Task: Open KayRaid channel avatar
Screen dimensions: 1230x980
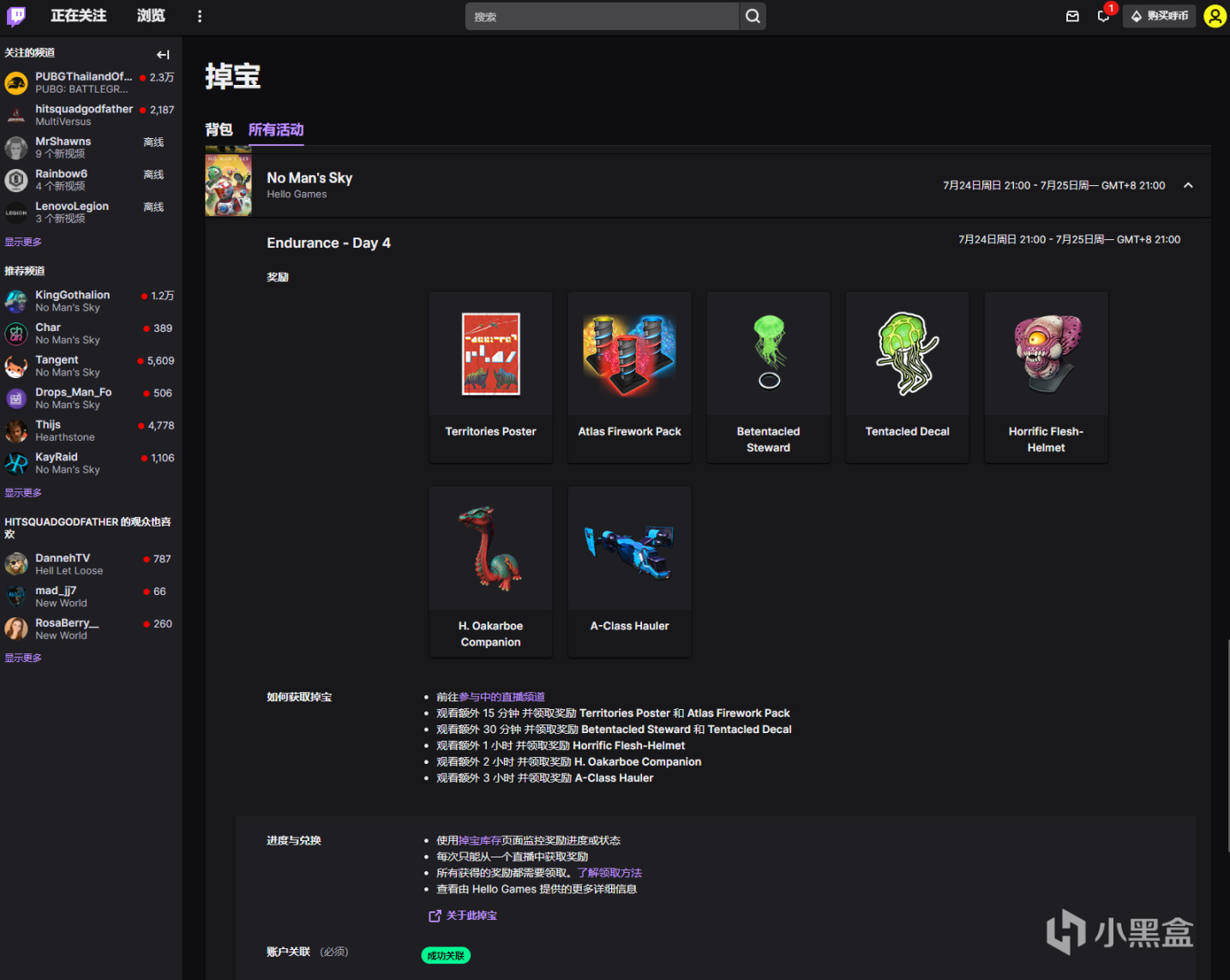Action: pyautogui.click(x=16, y=464)
